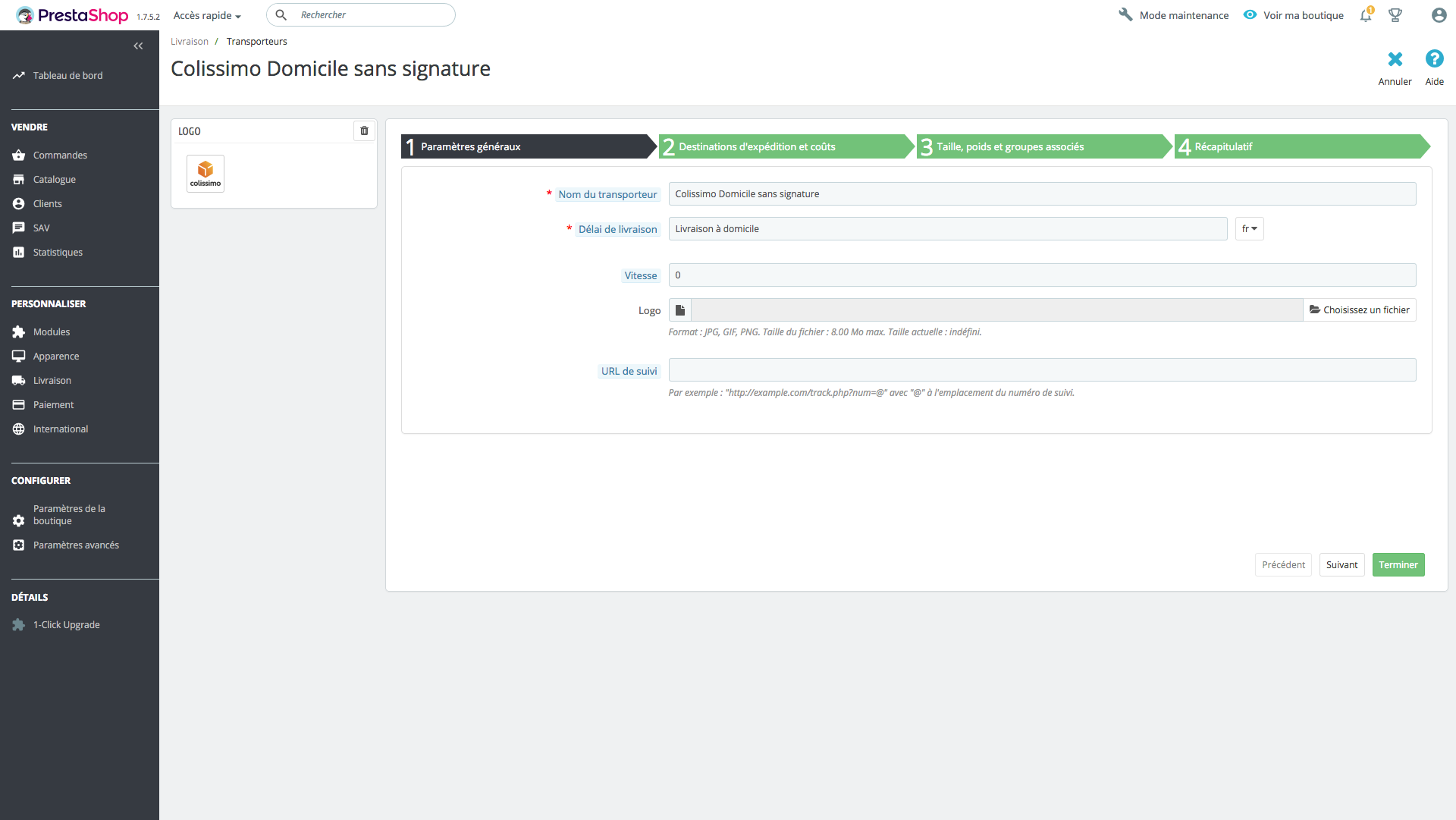Click the URL de suivi label

629,372
